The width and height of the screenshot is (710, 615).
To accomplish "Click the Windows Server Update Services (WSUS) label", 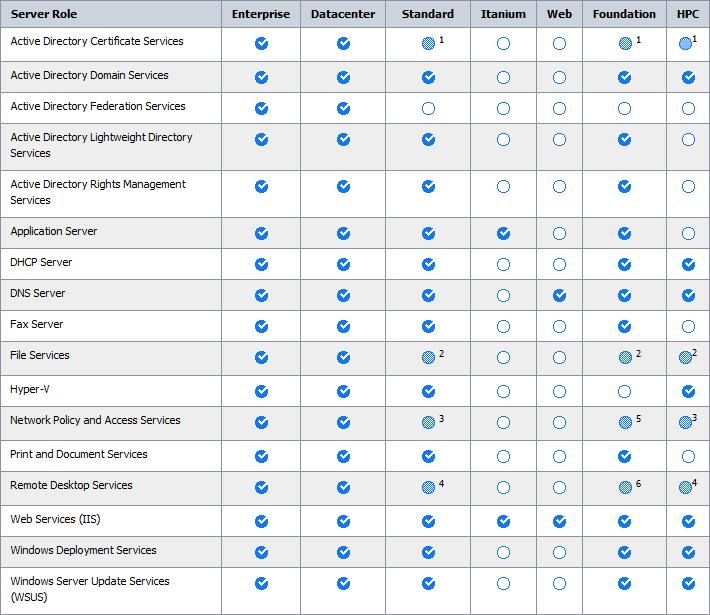I will 90,589.
